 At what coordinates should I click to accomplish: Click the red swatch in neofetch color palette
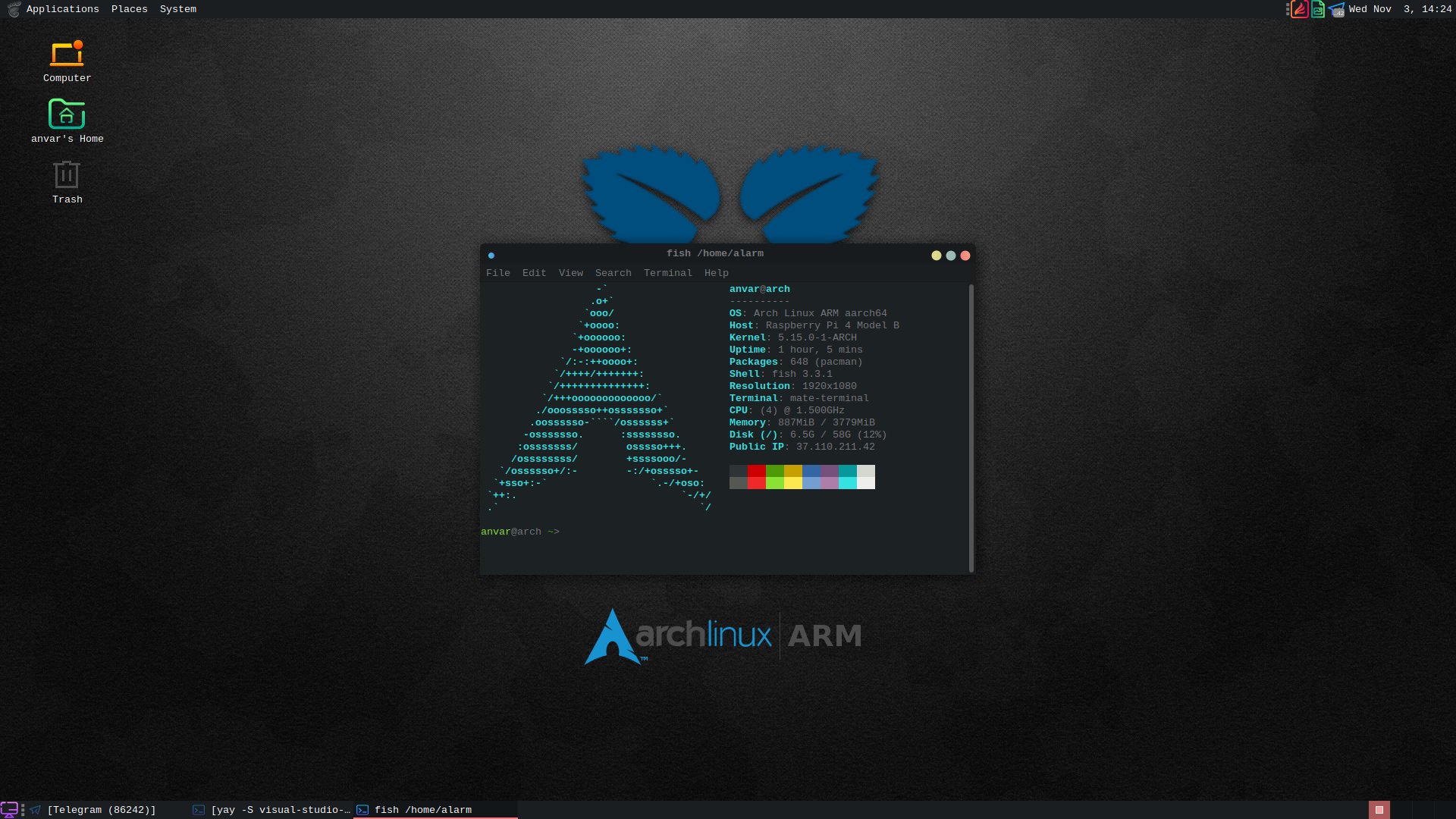(756, 477)
